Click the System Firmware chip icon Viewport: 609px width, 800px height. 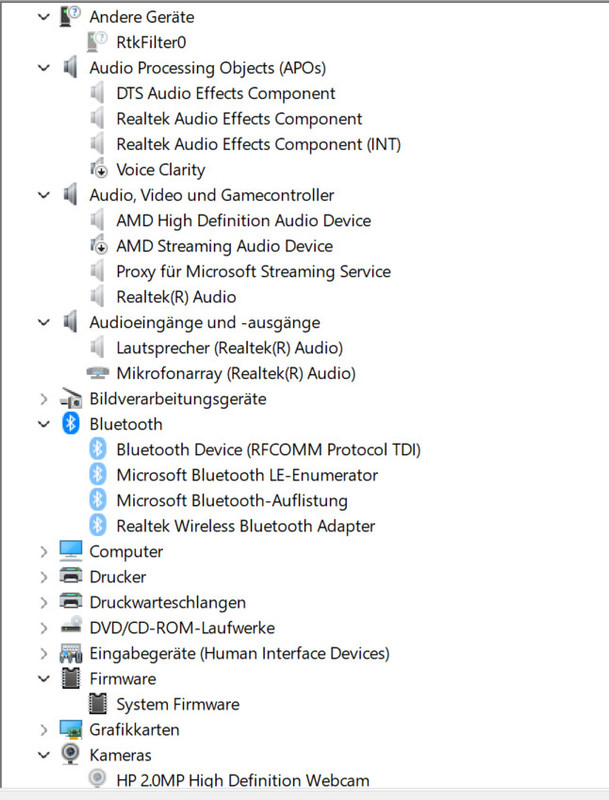coord(97,704)
